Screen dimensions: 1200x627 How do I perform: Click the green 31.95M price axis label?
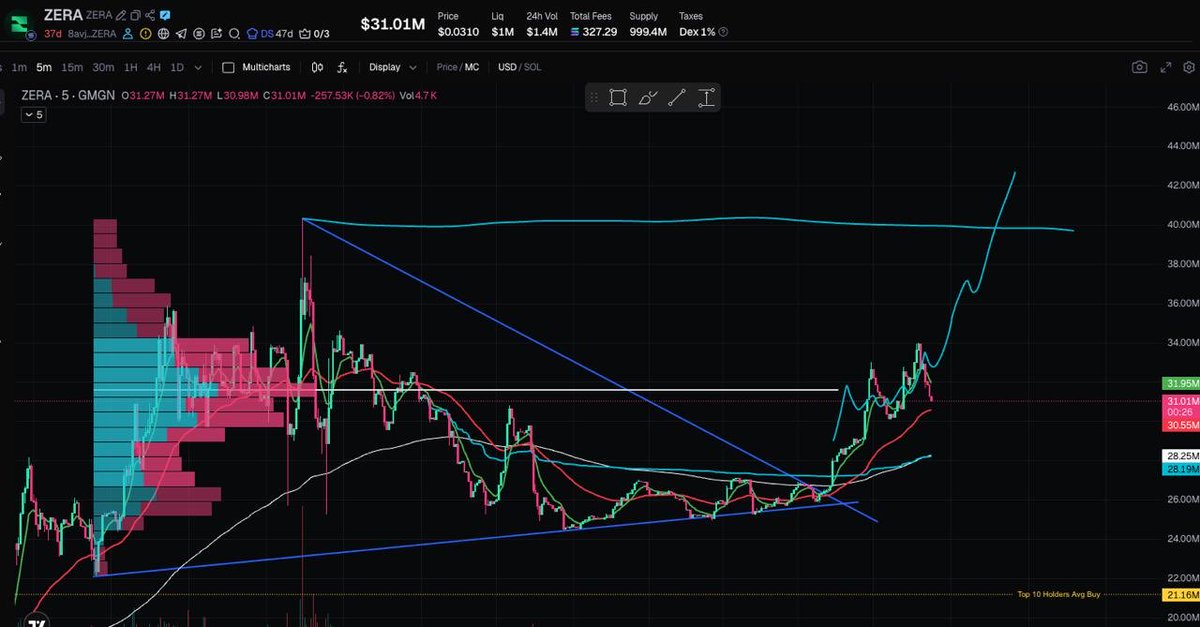click(1181, 383)
